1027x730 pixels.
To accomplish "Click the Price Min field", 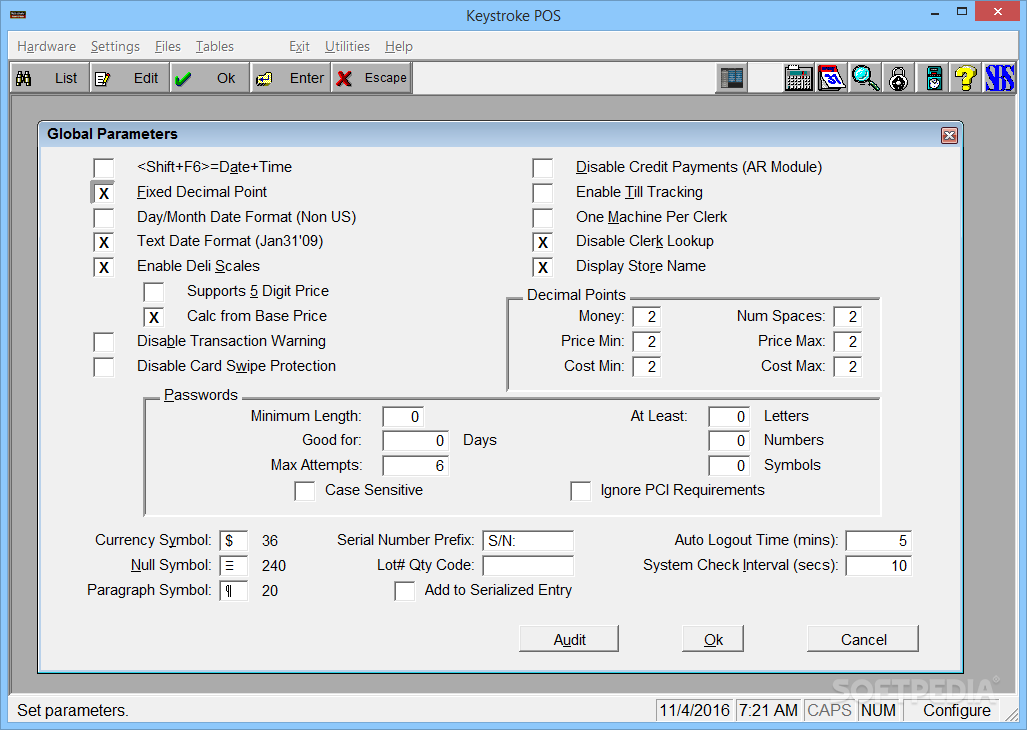I will (x=646, y=342).
